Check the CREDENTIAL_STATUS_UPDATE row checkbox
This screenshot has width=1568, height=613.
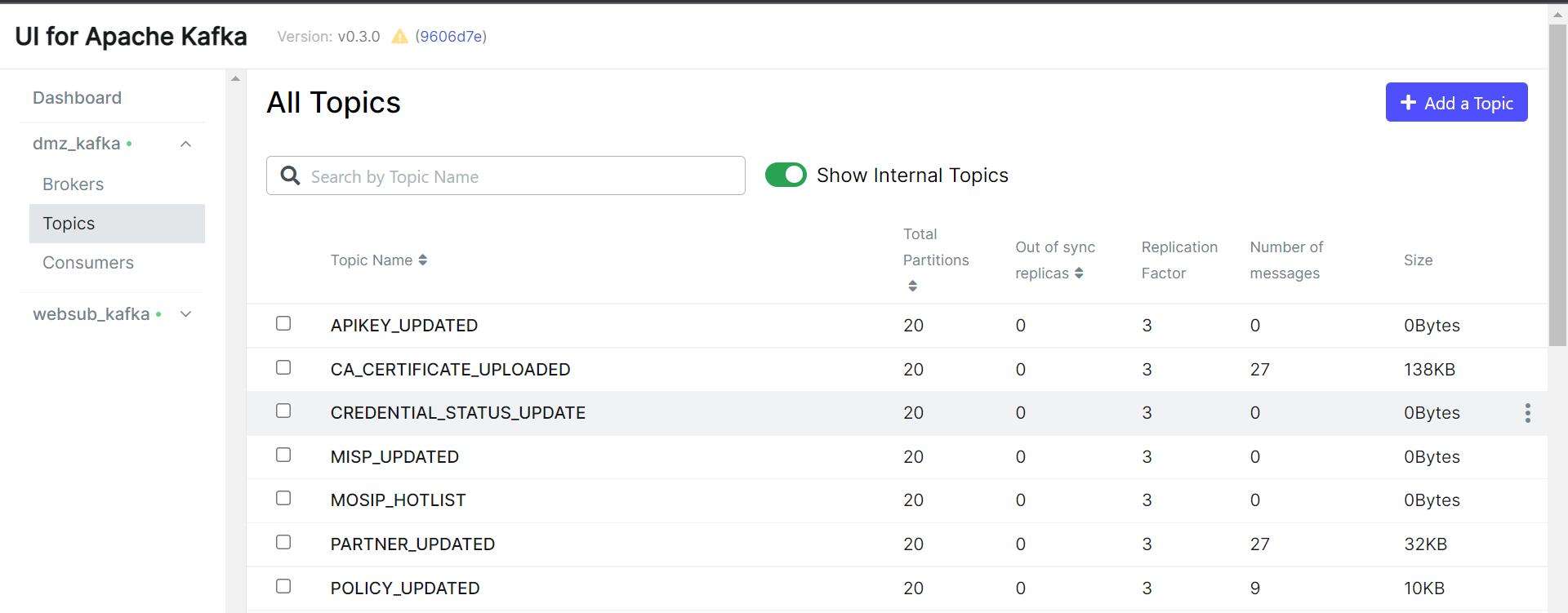pos(283,411)
